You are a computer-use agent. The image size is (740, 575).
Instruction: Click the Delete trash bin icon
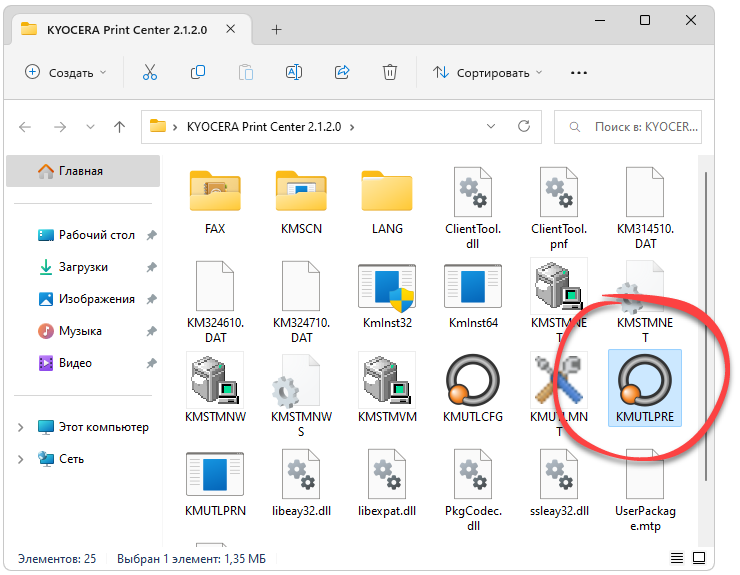[x=390, y=72]
